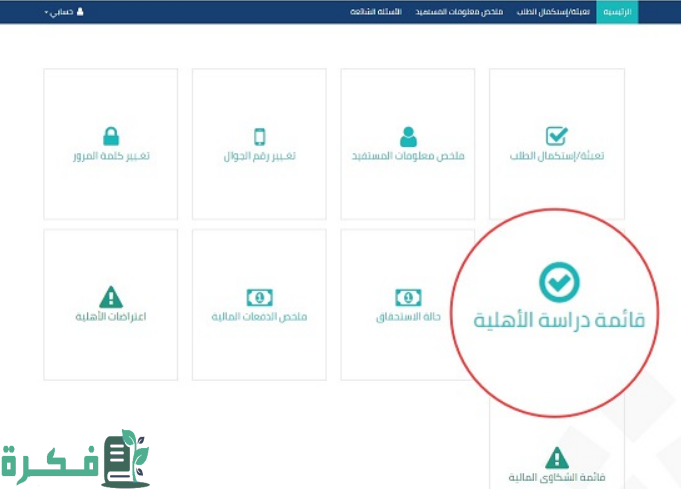Click the mobile phone icon for تغيير رقم الجوال
The width and height of the screenshot is (681, 489).
[x=260, y=137]
